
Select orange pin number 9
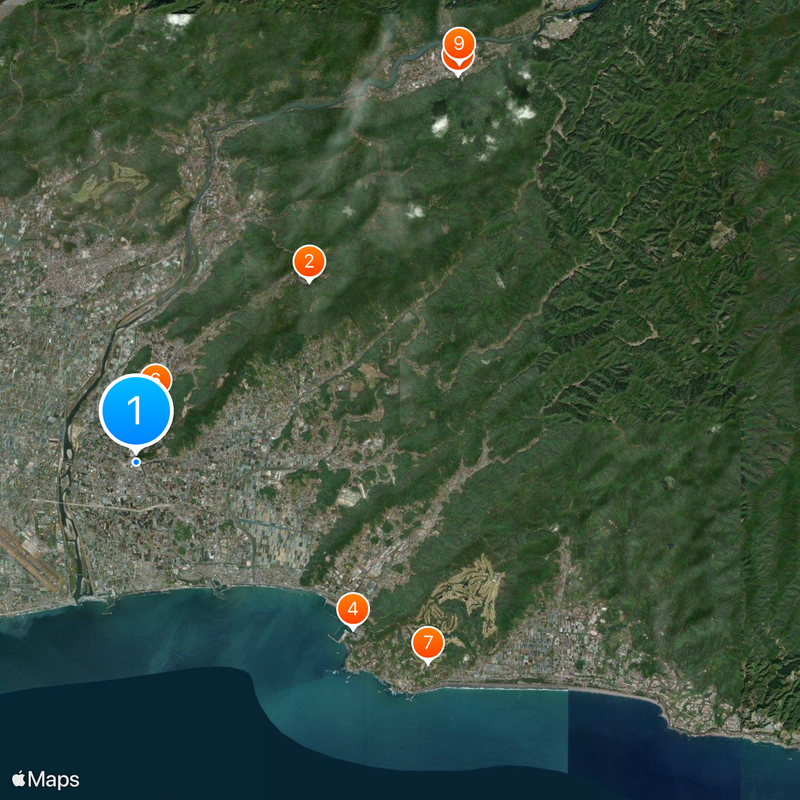click(x=458, y=43)
